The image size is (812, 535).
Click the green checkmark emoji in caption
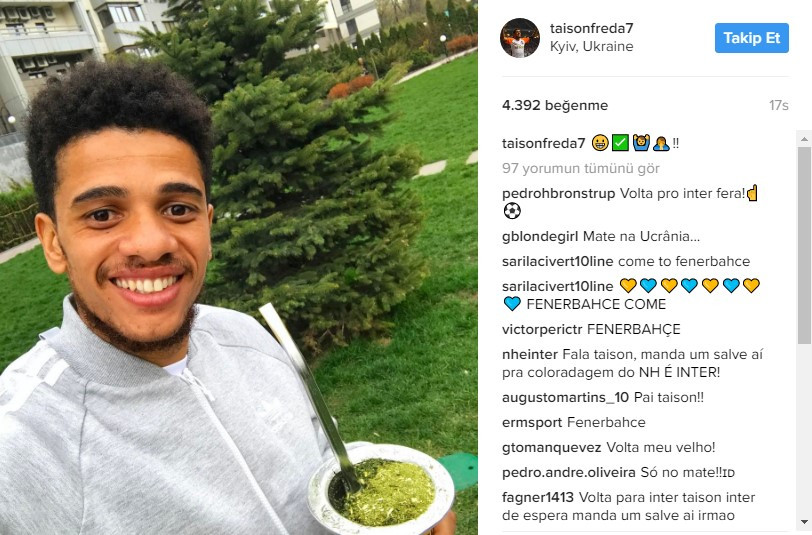[x=620, y=142]
